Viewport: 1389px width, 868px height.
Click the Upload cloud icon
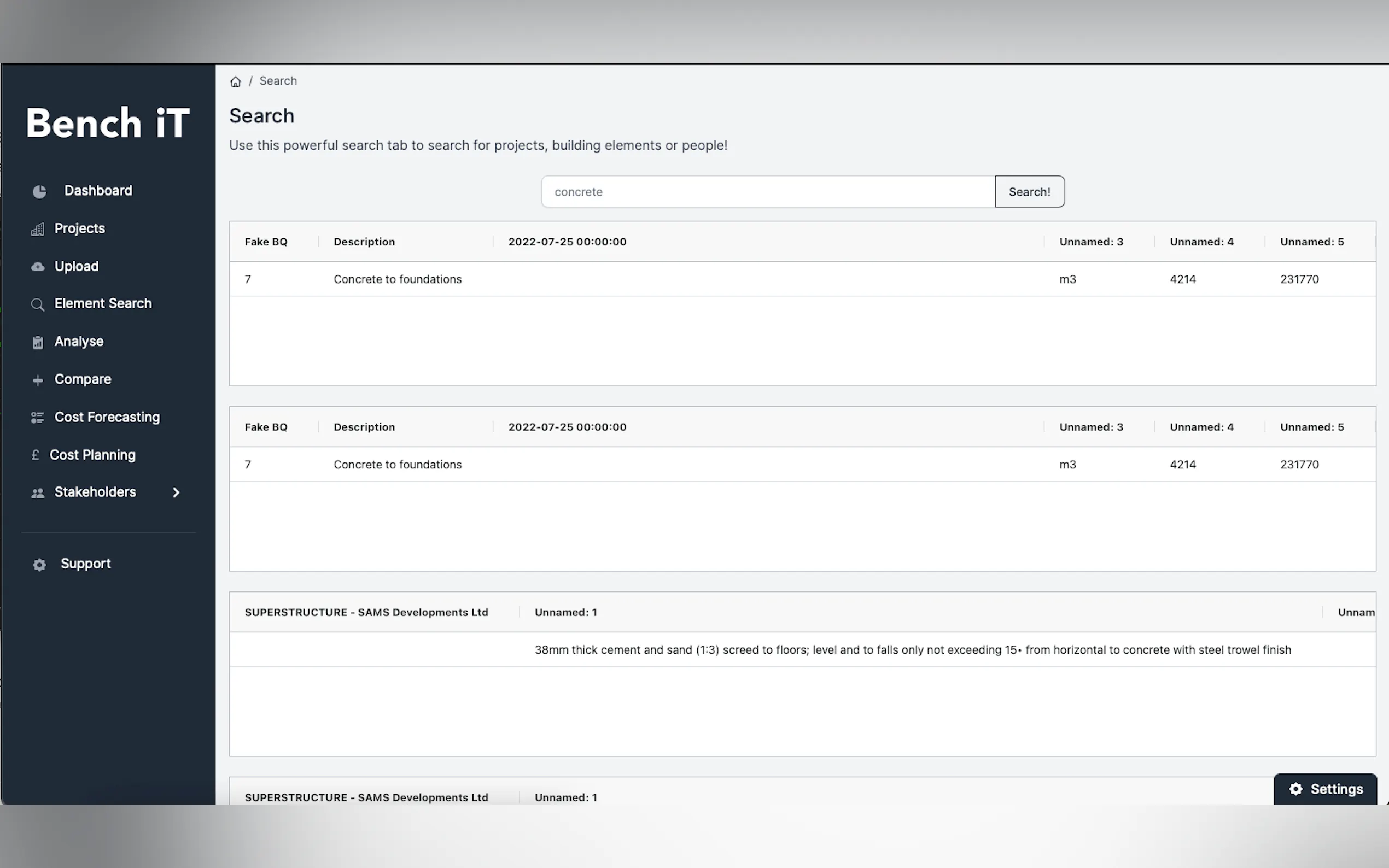pos(37,267)
